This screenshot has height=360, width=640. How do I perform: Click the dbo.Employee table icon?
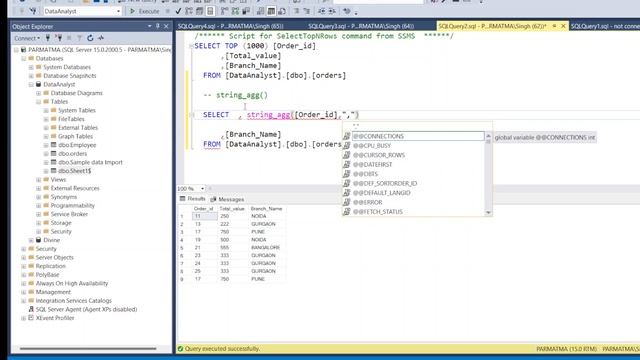tap(53, 145)
